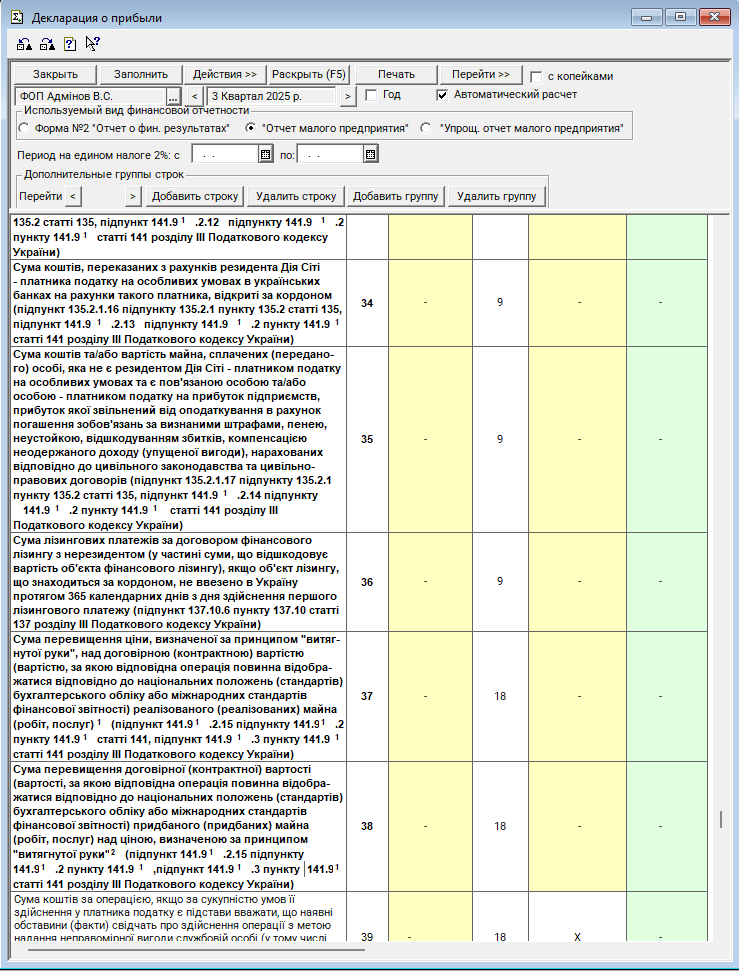The width and height of the screenshot is (739, 971).
Task: Go to previous period before 3 Квартал 2025
Action: point(196,96)
